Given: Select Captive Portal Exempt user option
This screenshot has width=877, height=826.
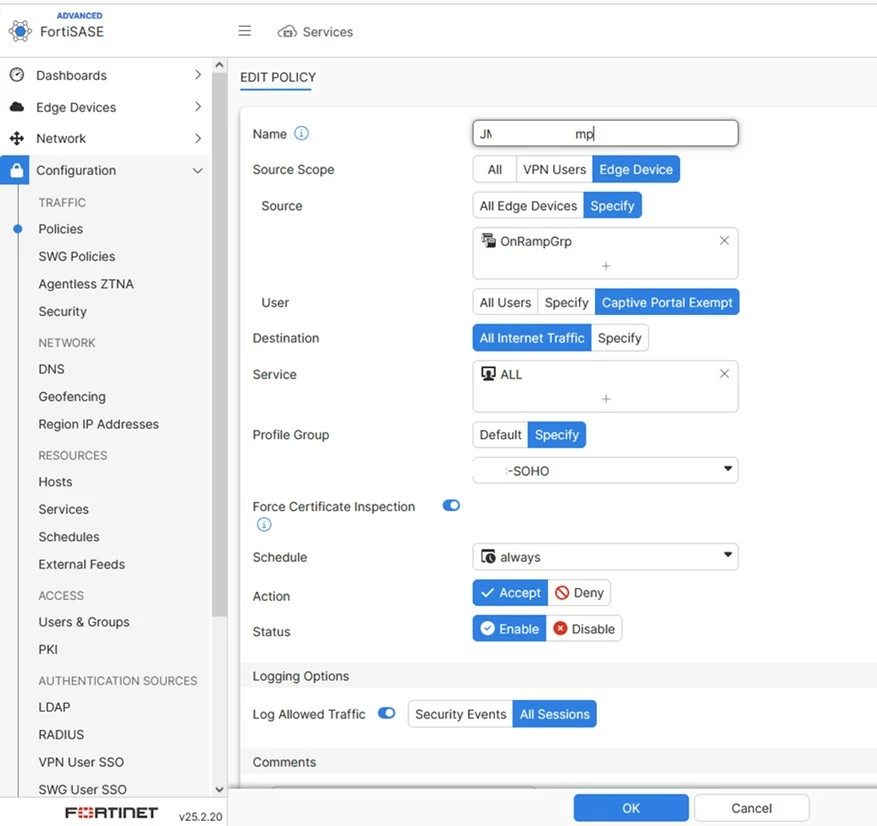Looking at the screenshot, I should tap(667, 303).
